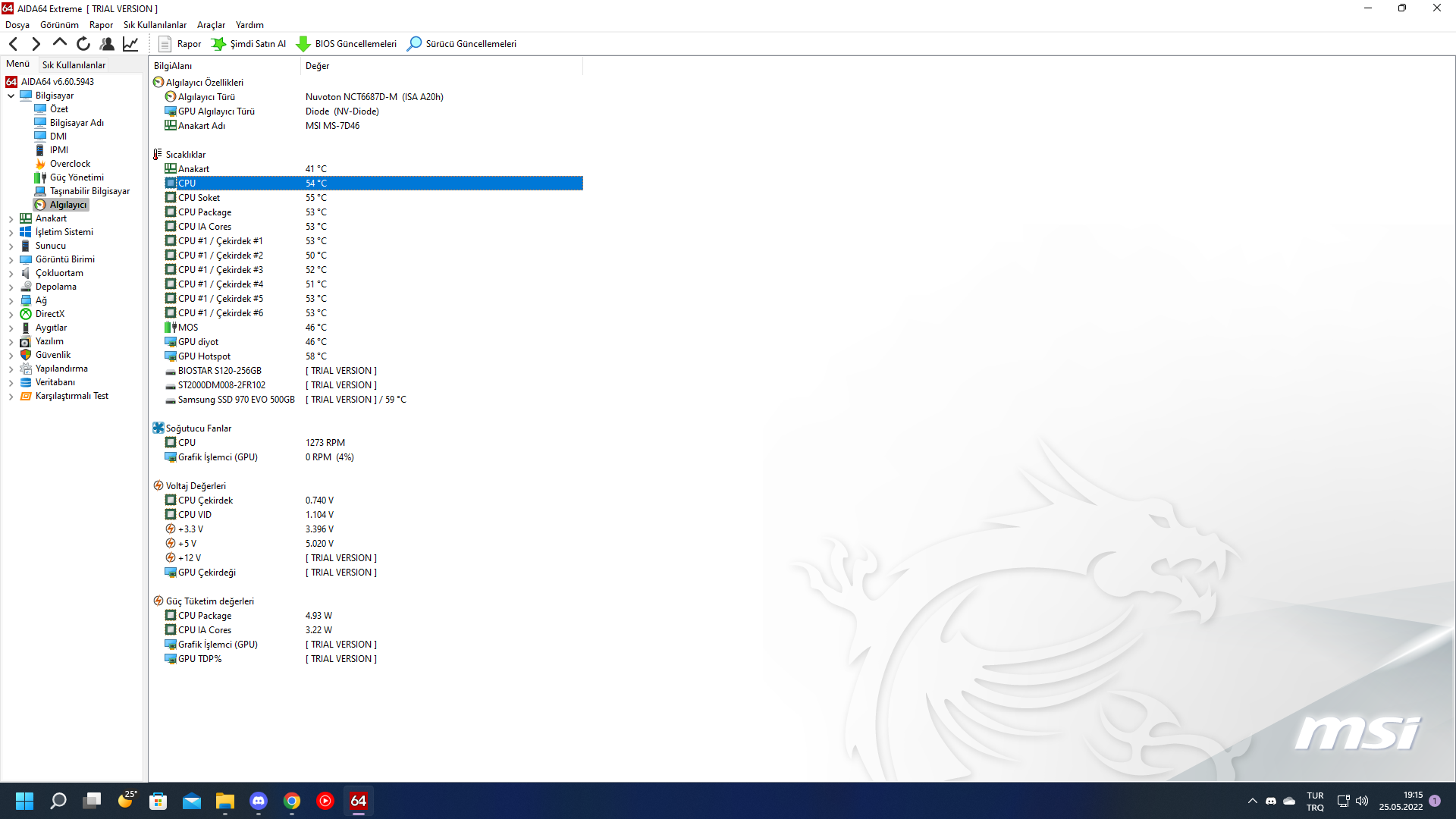This screenshot has width=1456, height=819.
Task: Expand Karşılaştırmalı Test tree node
Action: [11, 397]
